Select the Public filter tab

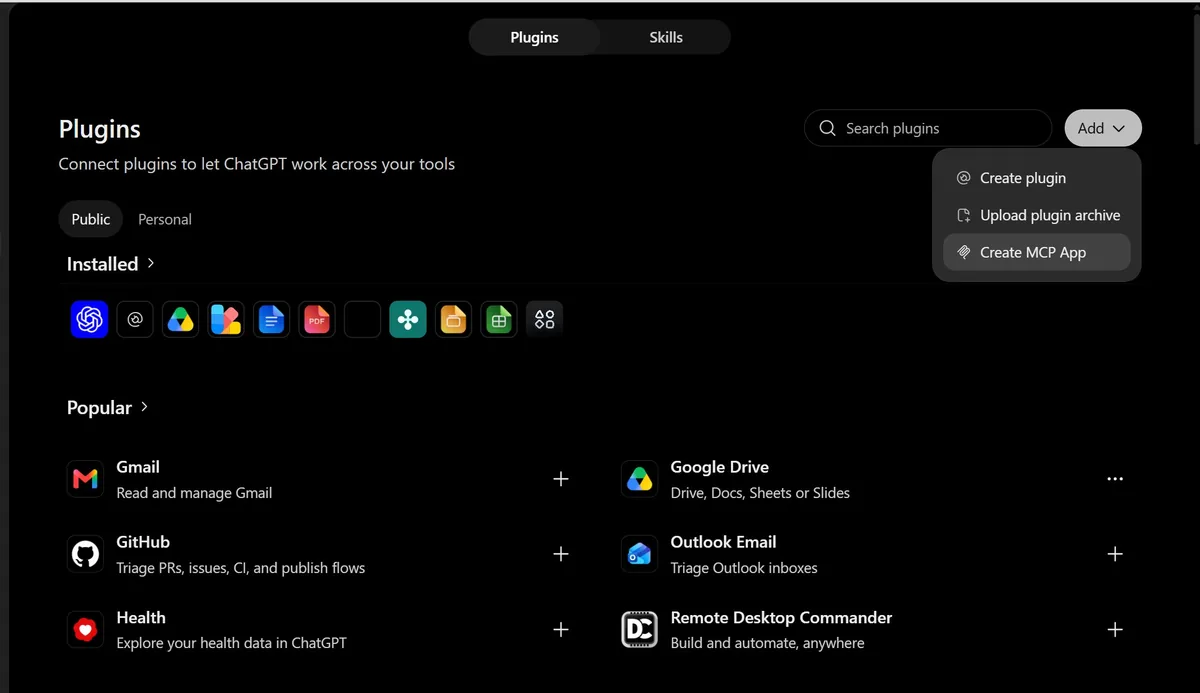click(x=91, y=219)
